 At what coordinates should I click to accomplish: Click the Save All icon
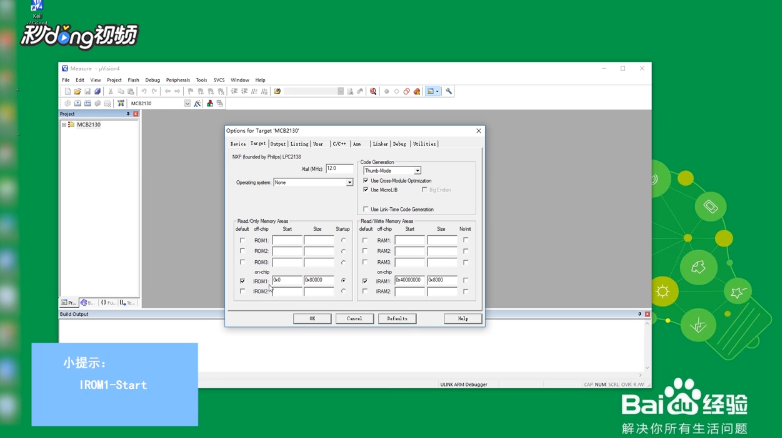(x=98, y=91)
